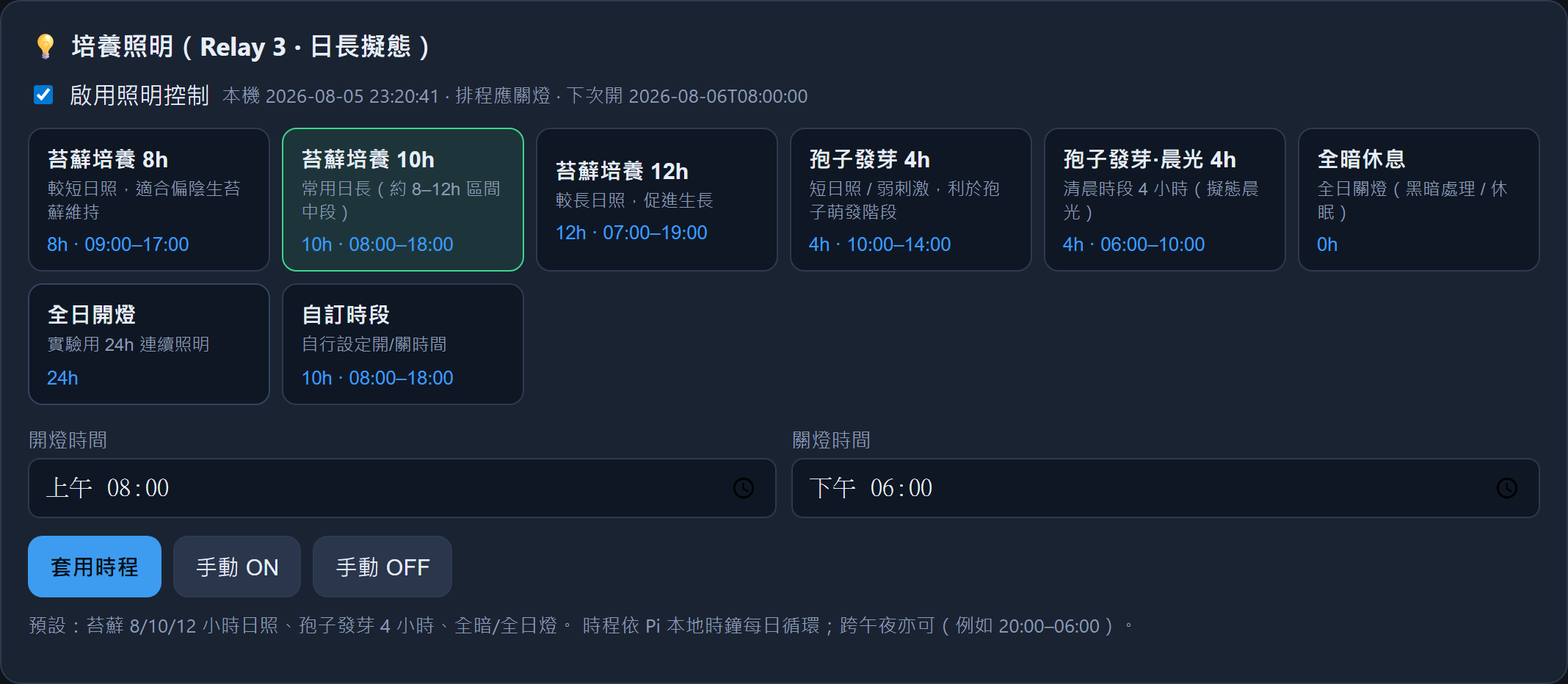This screenshot has width=1568, height=684.
Task: Select the 苔蘚培養 8h preset
Action: point(149,200)
